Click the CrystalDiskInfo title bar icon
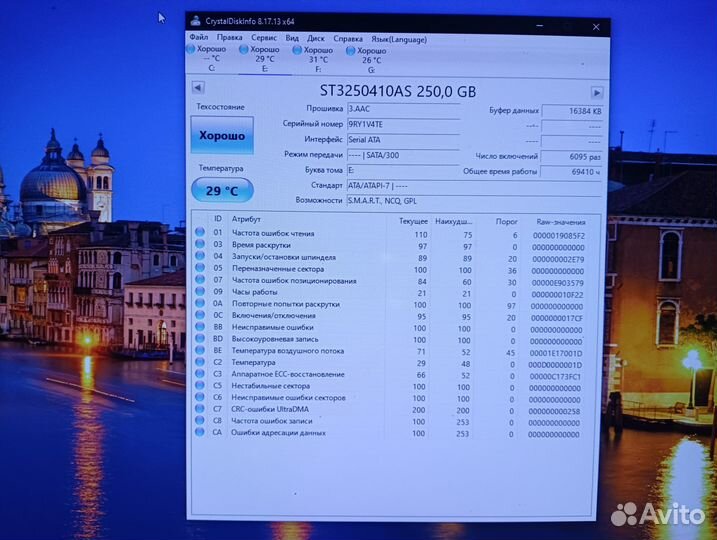717x540 pixels. 196,21
